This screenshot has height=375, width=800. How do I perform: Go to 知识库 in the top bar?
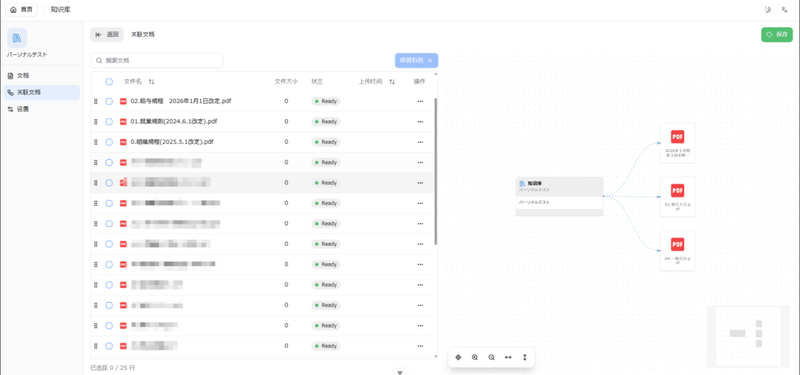[x=60, y=10]
